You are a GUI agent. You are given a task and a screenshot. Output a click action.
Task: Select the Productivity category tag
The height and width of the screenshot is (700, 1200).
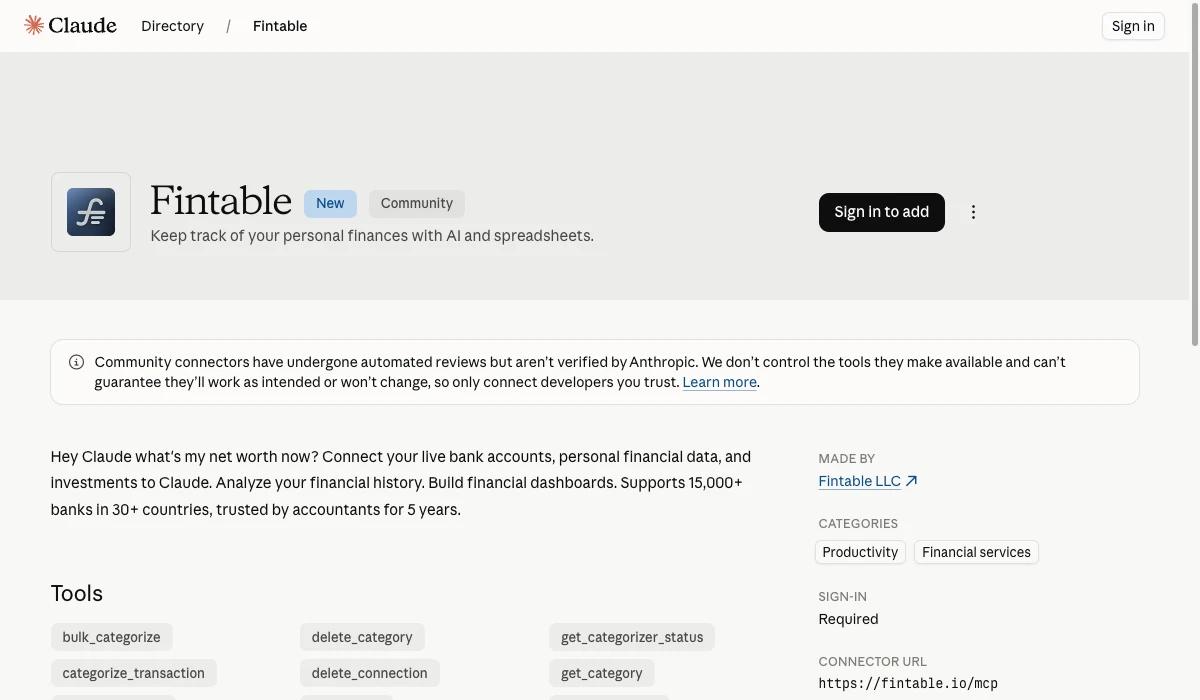tap(860, 552)
